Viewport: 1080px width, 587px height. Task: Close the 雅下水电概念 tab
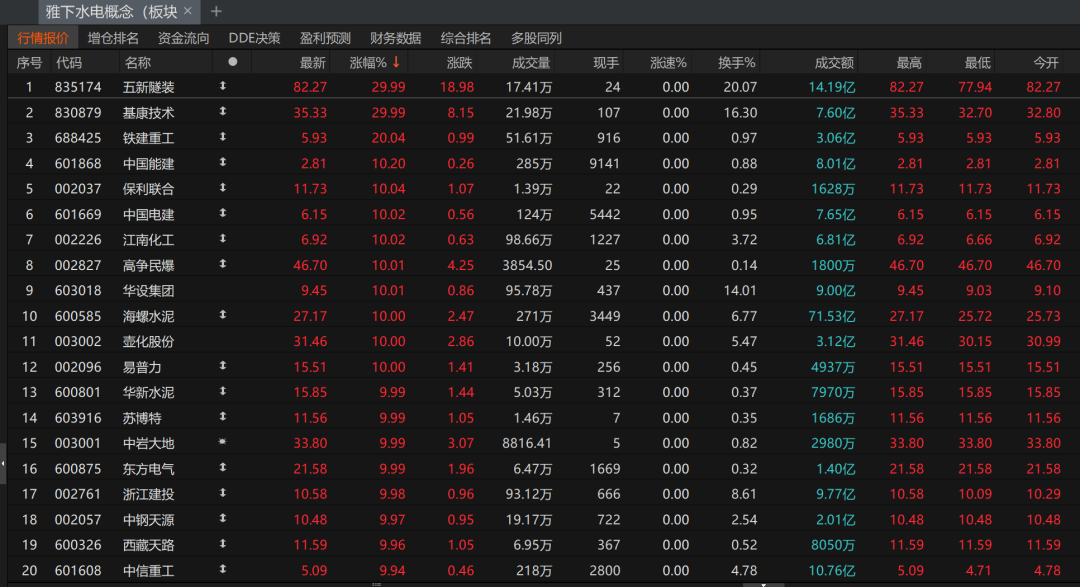point(187,11)
